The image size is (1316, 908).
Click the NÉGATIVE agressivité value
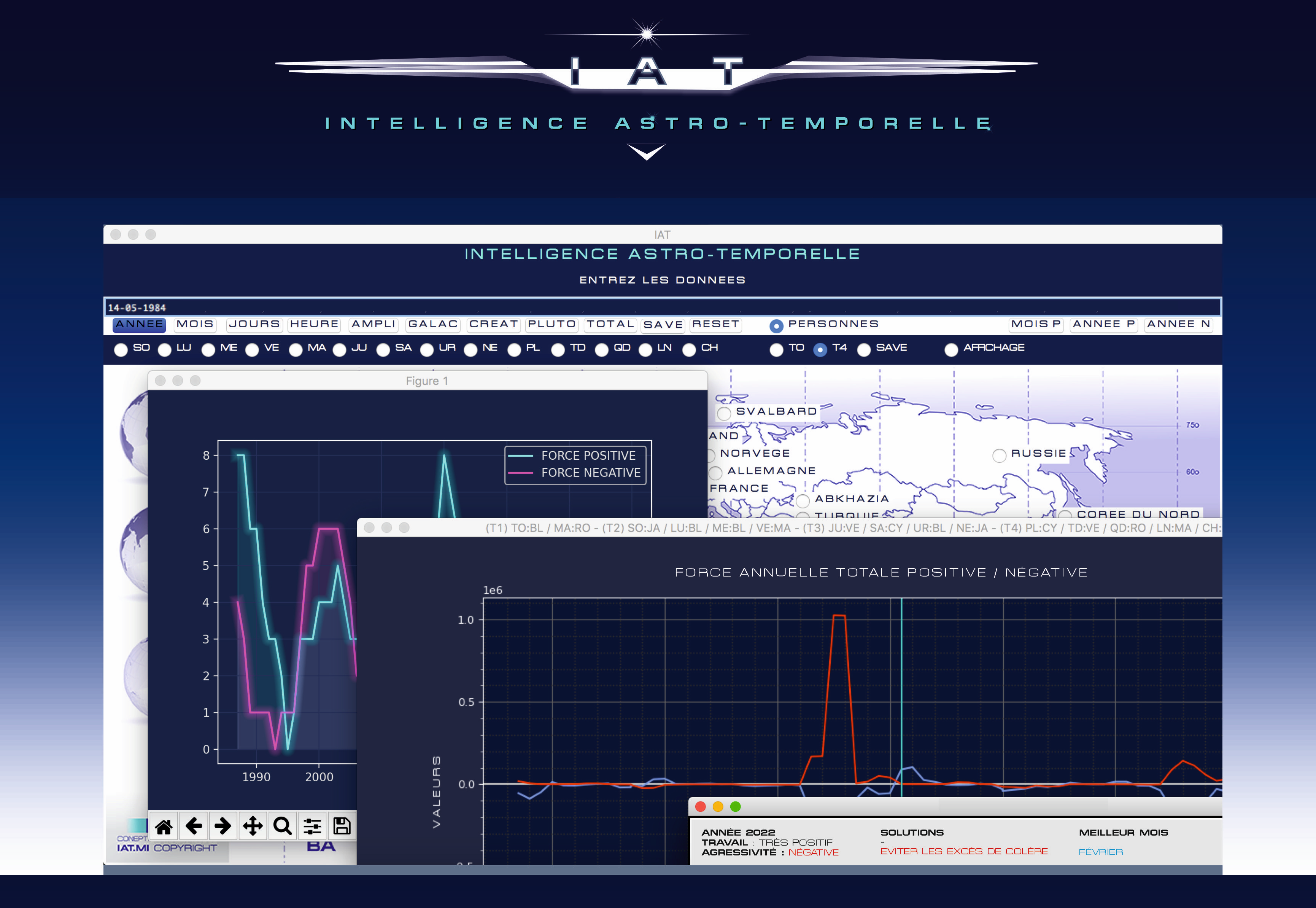tap(814, 852)
